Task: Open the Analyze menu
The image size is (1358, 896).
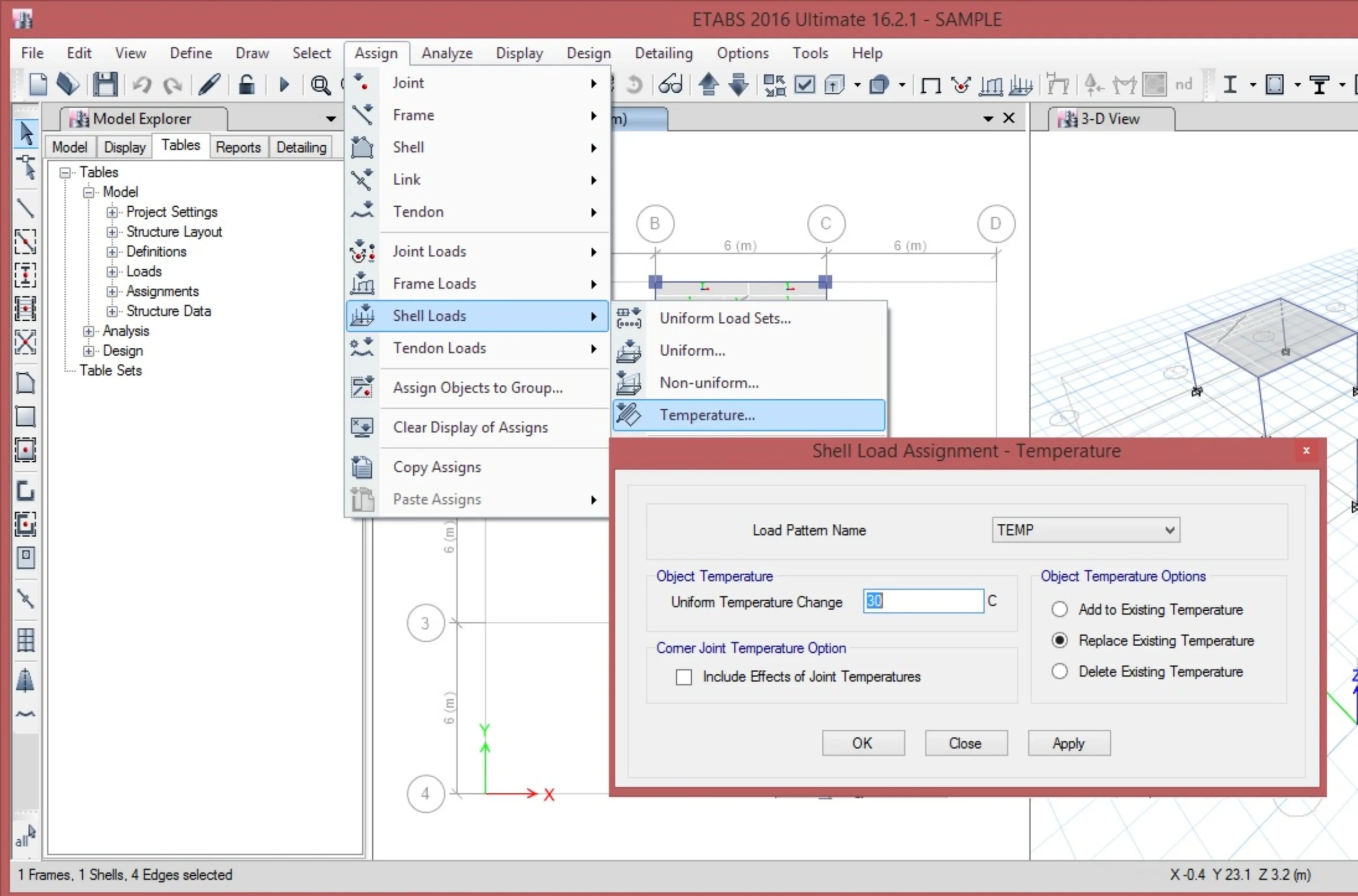Action: 447,53
